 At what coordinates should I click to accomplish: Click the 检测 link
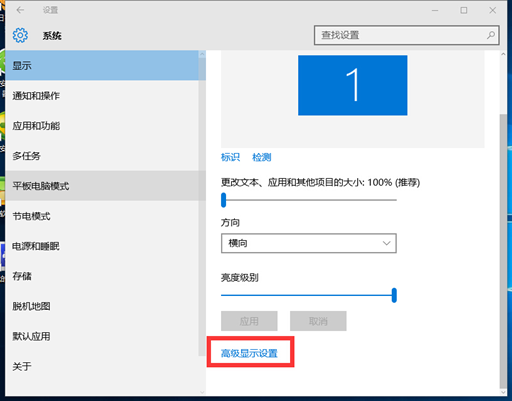[262, 157]
